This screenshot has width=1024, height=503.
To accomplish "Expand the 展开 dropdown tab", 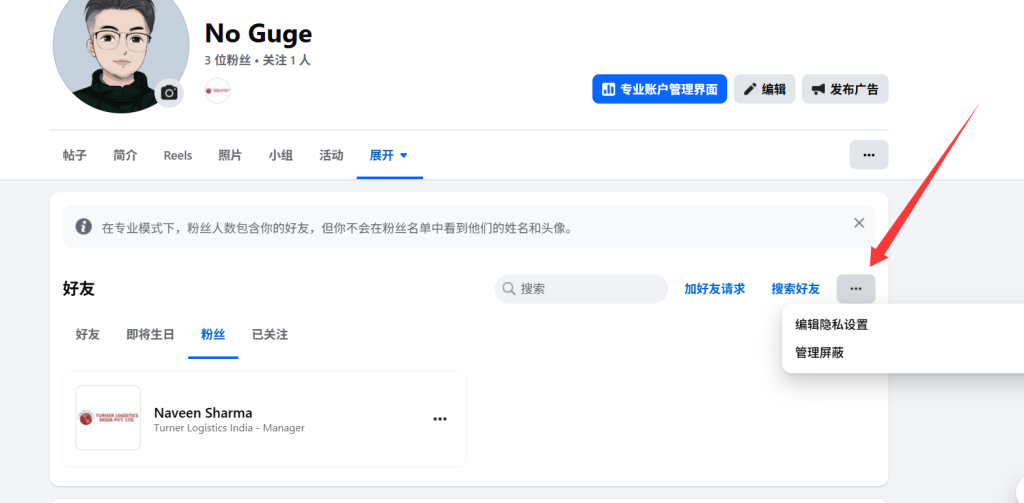I will 389,155.
